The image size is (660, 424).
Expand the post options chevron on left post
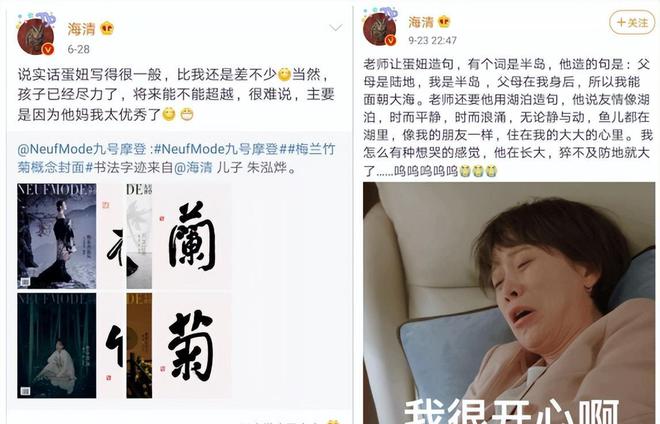[x=335, y=28]
